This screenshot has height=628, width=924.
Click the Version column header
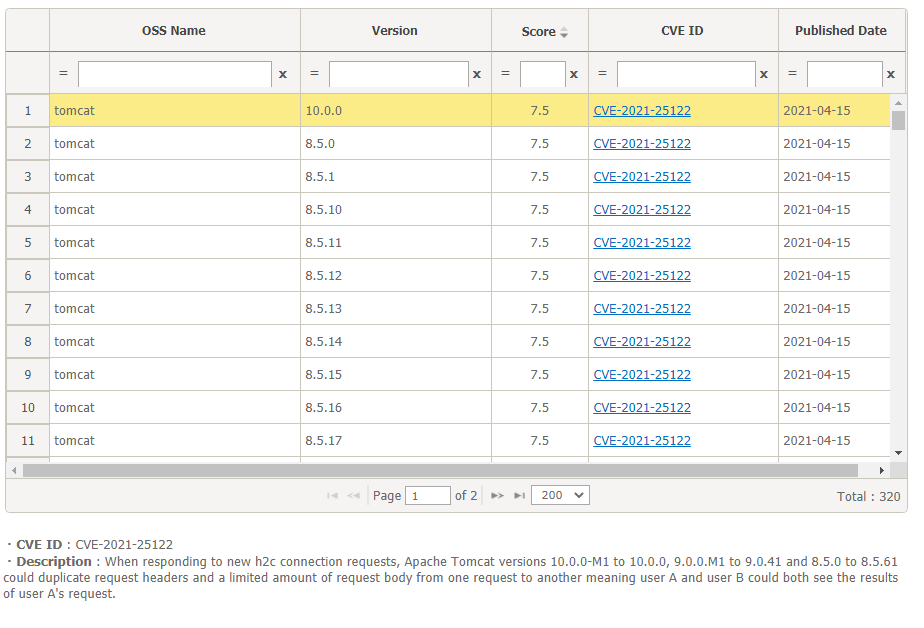[395, 31]
